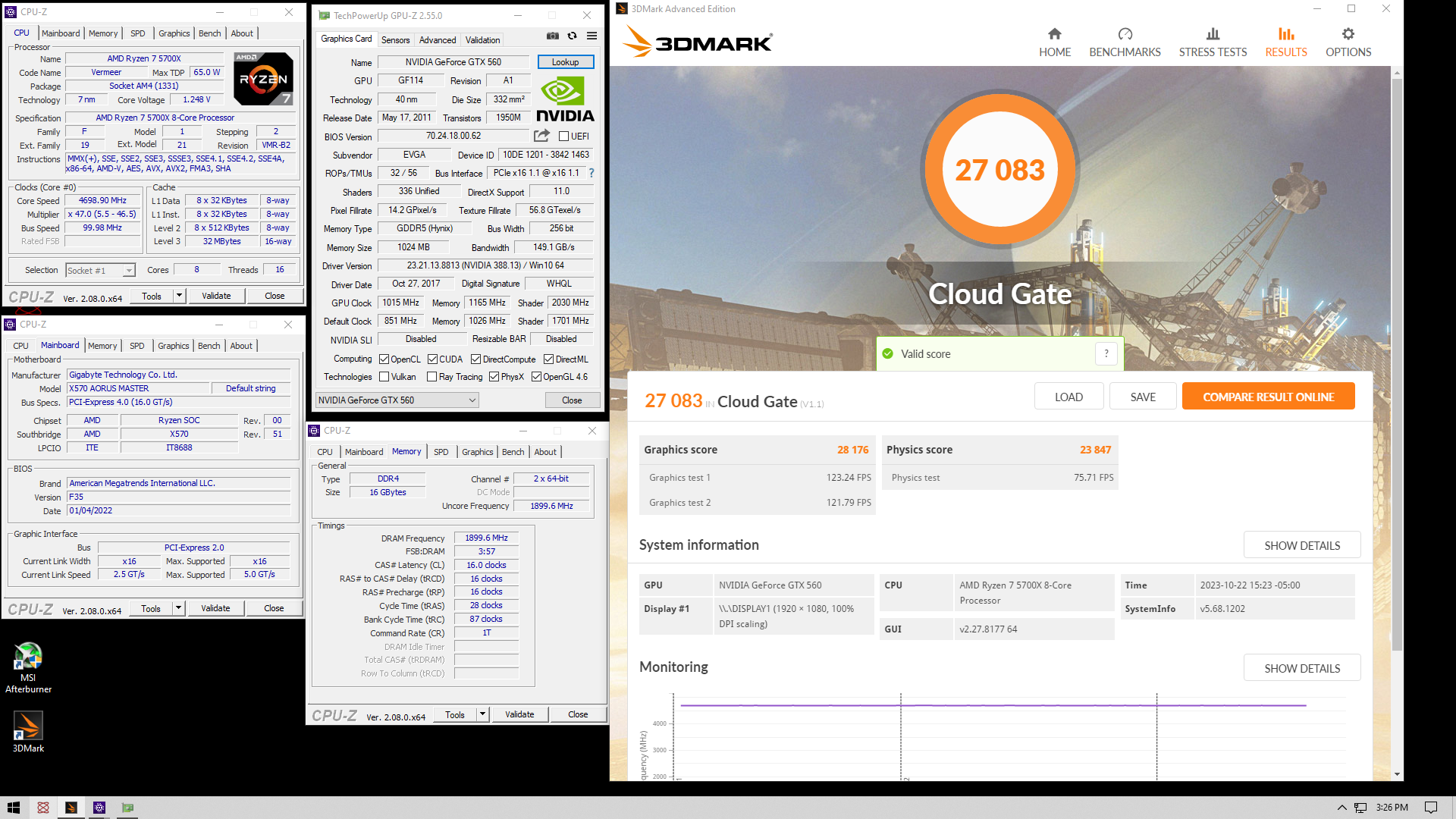Click Close button in GPU-Z
Viewport: 1456px width, 819px height.
click(572, 400)
